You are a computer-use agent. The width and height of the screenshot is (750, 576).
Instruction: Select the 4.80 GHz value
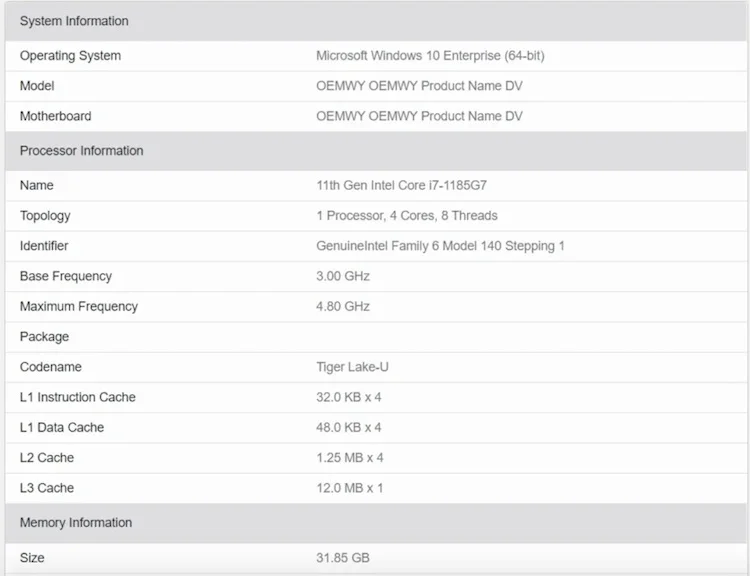coord(342,306)
